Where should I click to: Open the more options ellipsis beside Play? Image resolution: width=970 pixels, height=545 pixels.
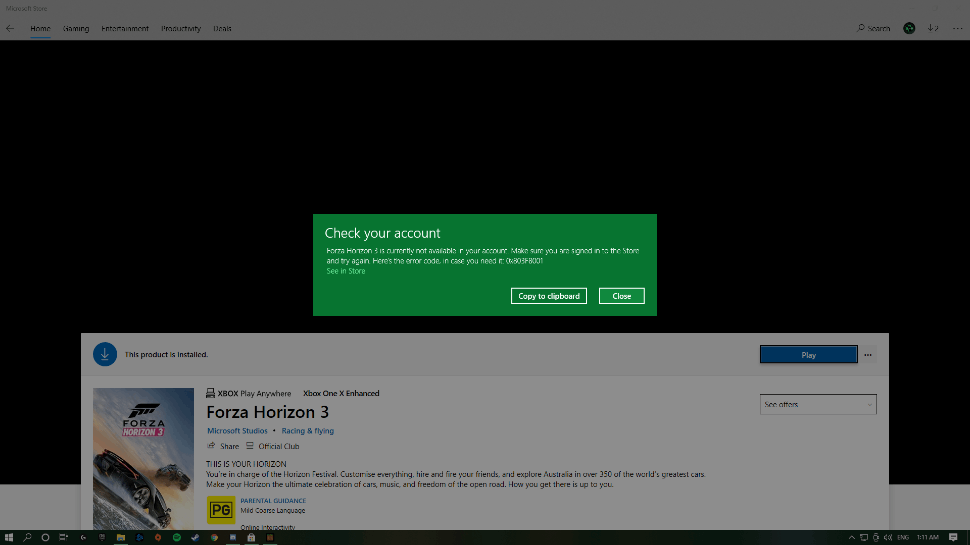click(x=868, y=355)
